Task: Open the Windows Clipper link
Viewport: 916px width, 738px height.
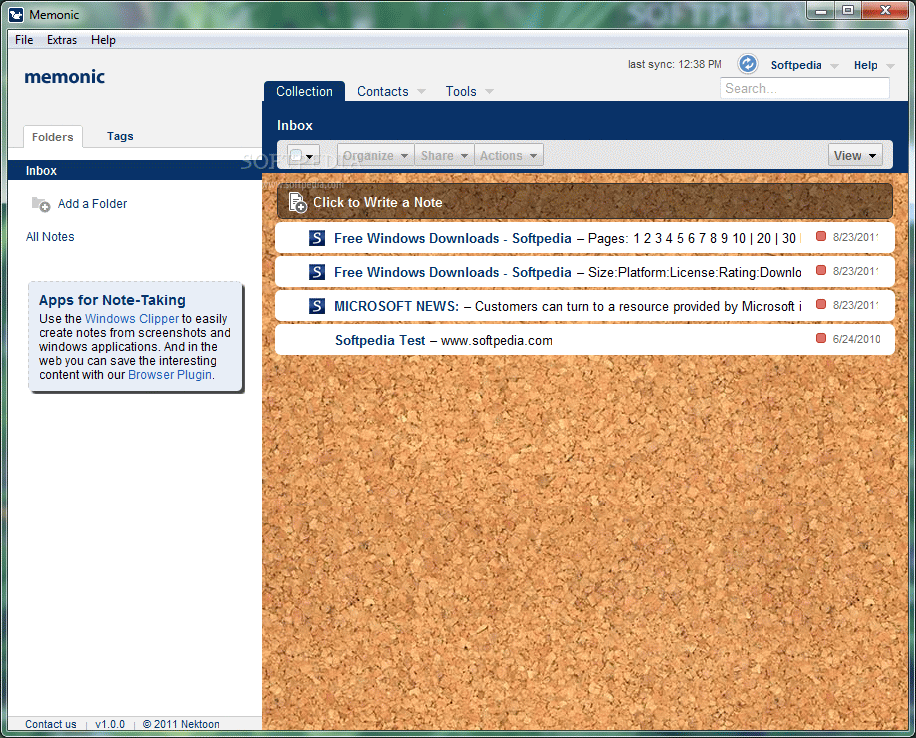Action: [x=132, y=318]
